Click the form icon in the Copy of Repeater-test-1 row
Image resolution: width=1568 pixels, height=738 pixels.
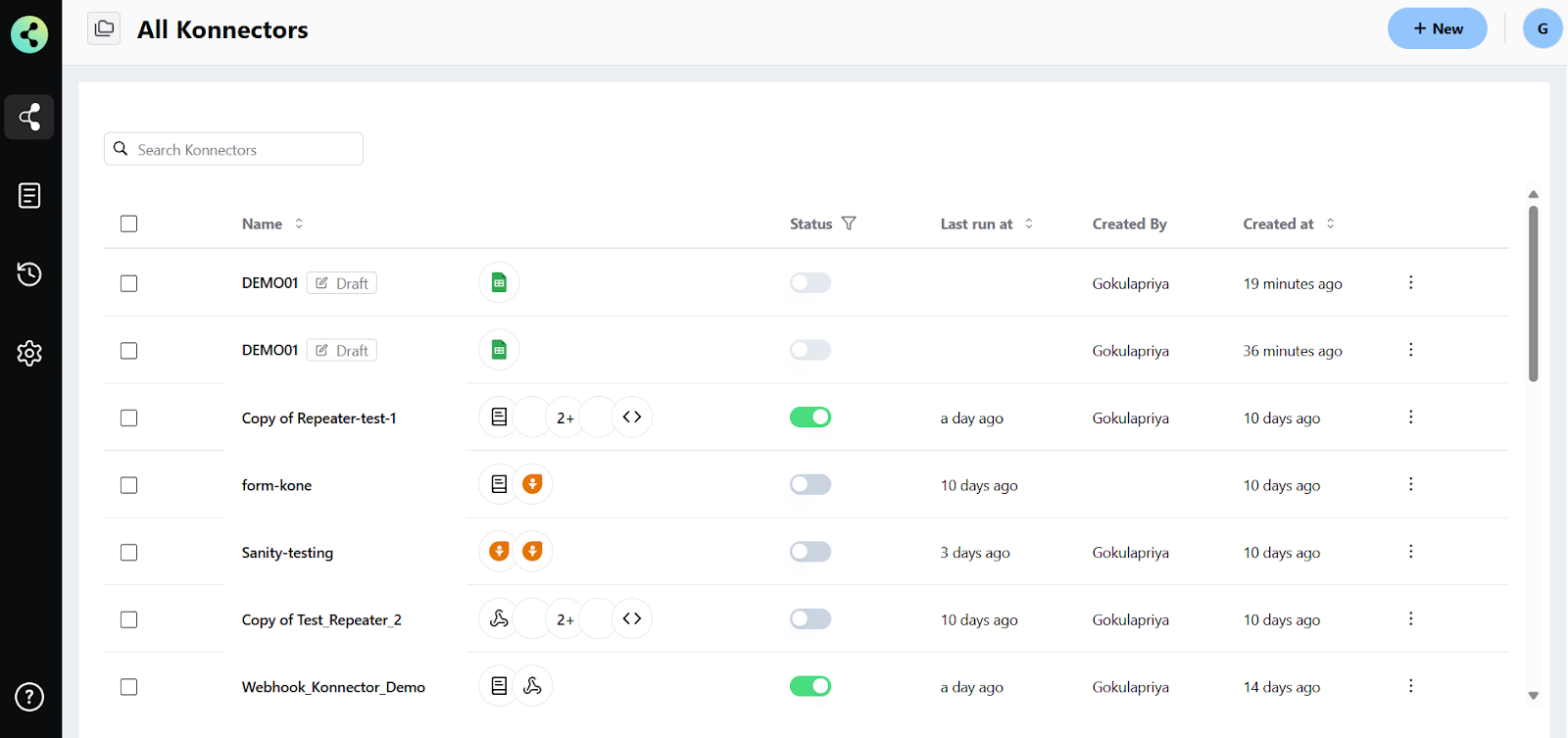tap(499, 417)
